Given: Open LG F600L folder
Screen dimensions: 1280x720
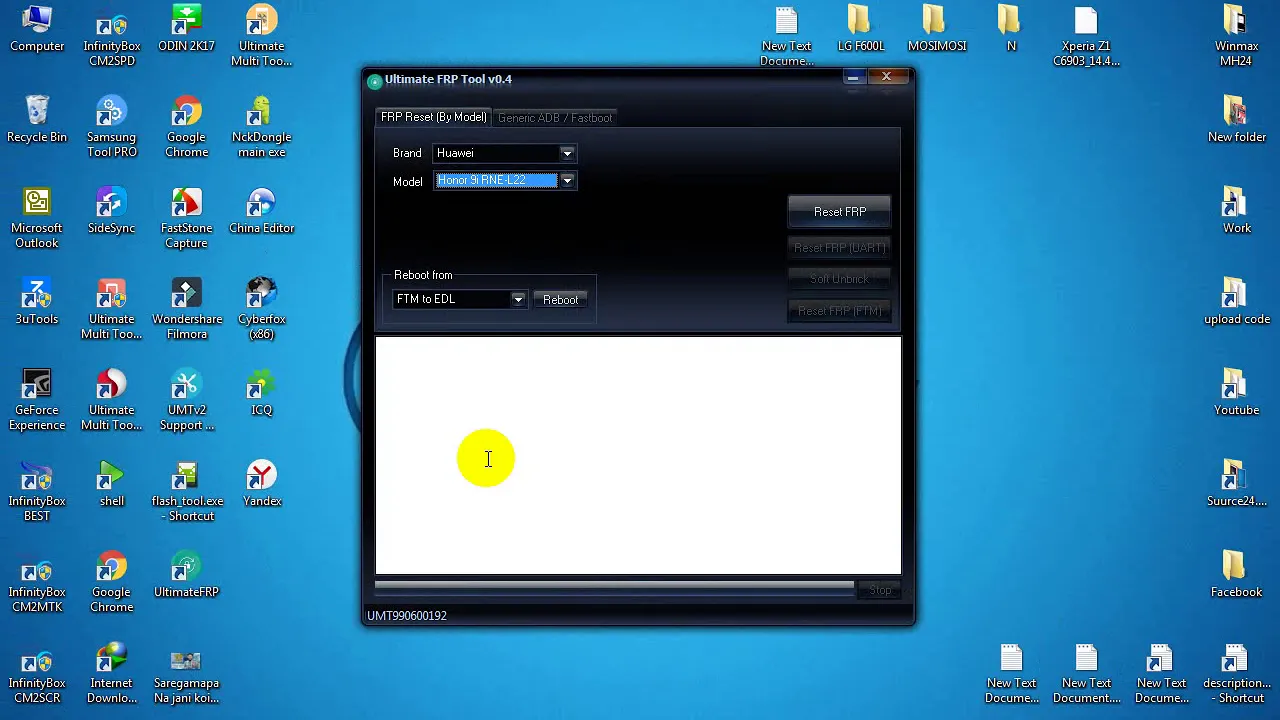Looking at the screenshot, I should click(x=861, y=29).
